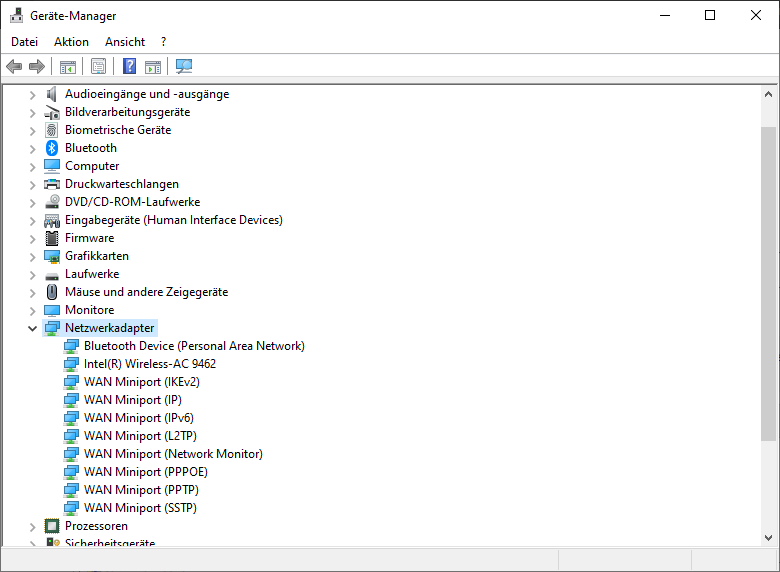Click the Geräte-Manager title bar icon

point(16,15)
